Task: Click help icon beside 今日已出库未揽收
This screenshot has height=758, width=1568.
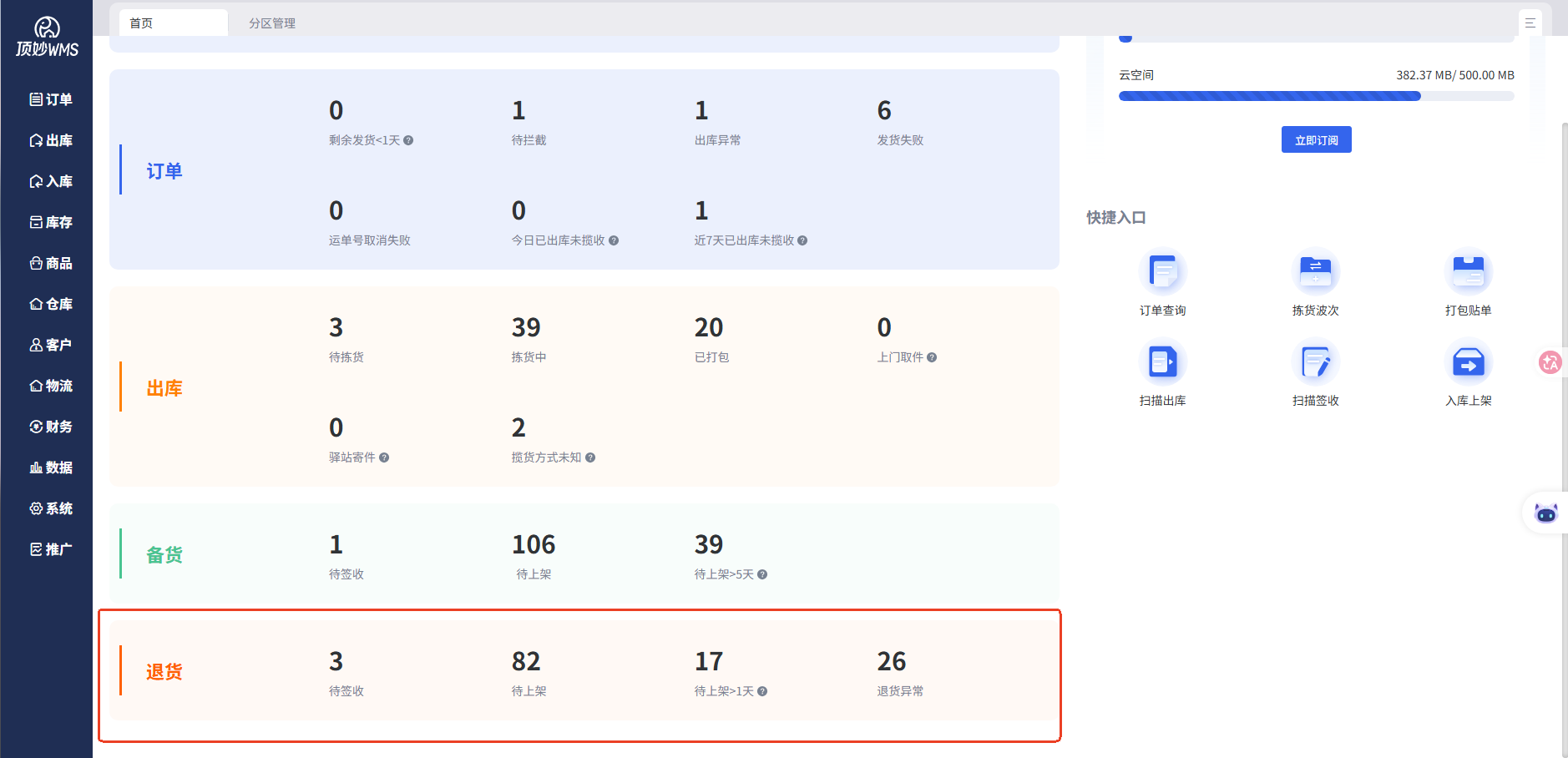Action: [x=614, y=240]
